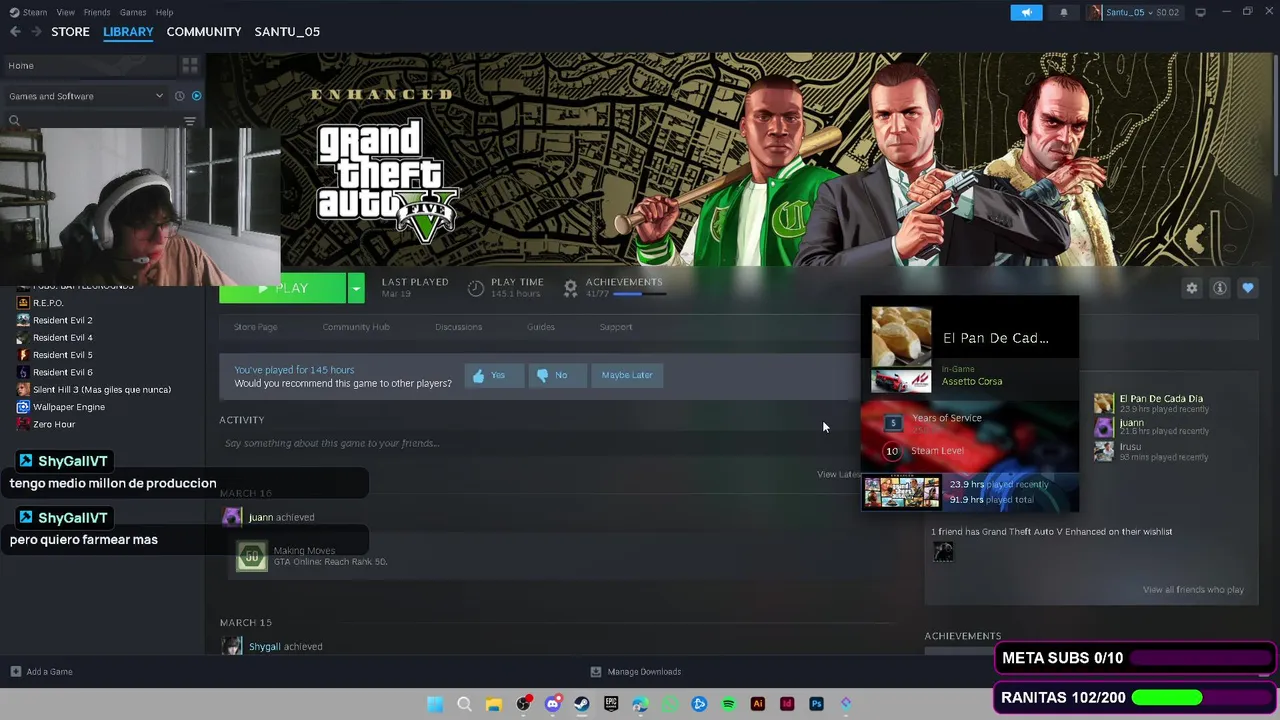The height and width of the screenshot is (720, 1280).
Task: Open the game info icon
Action: [x=1220, y=288]
